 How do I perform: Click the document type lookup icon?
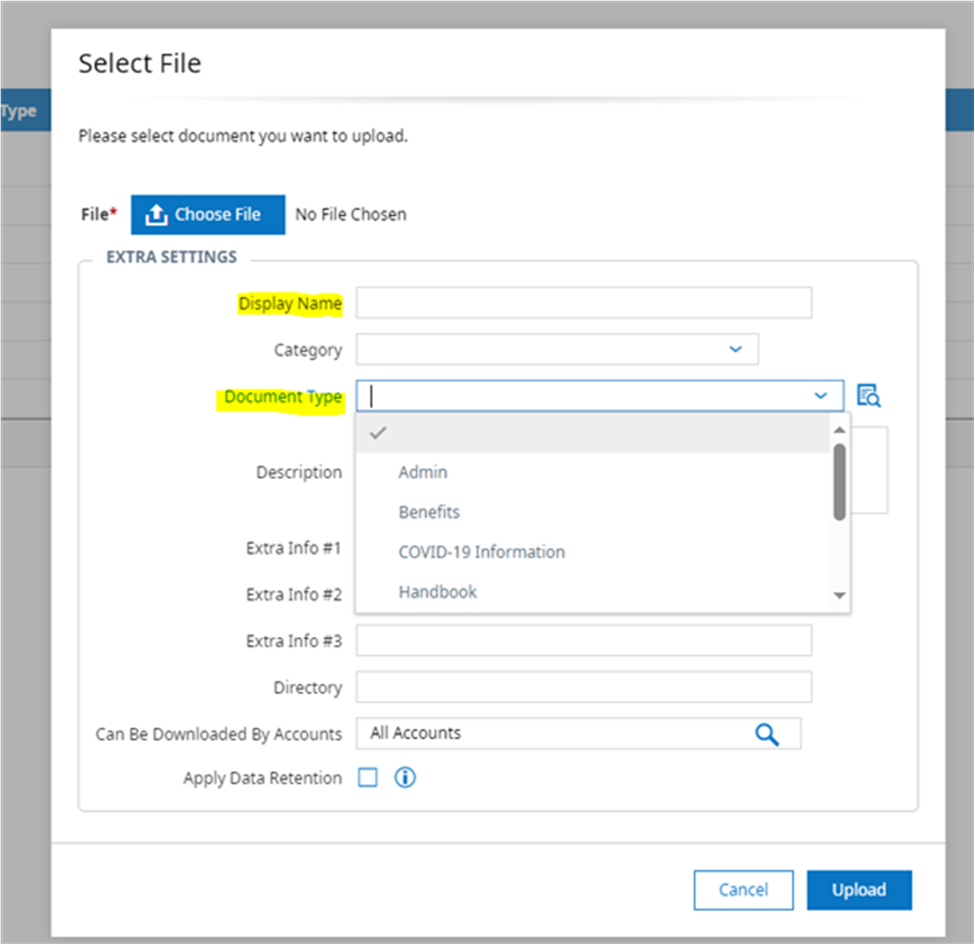coord(868,396)
